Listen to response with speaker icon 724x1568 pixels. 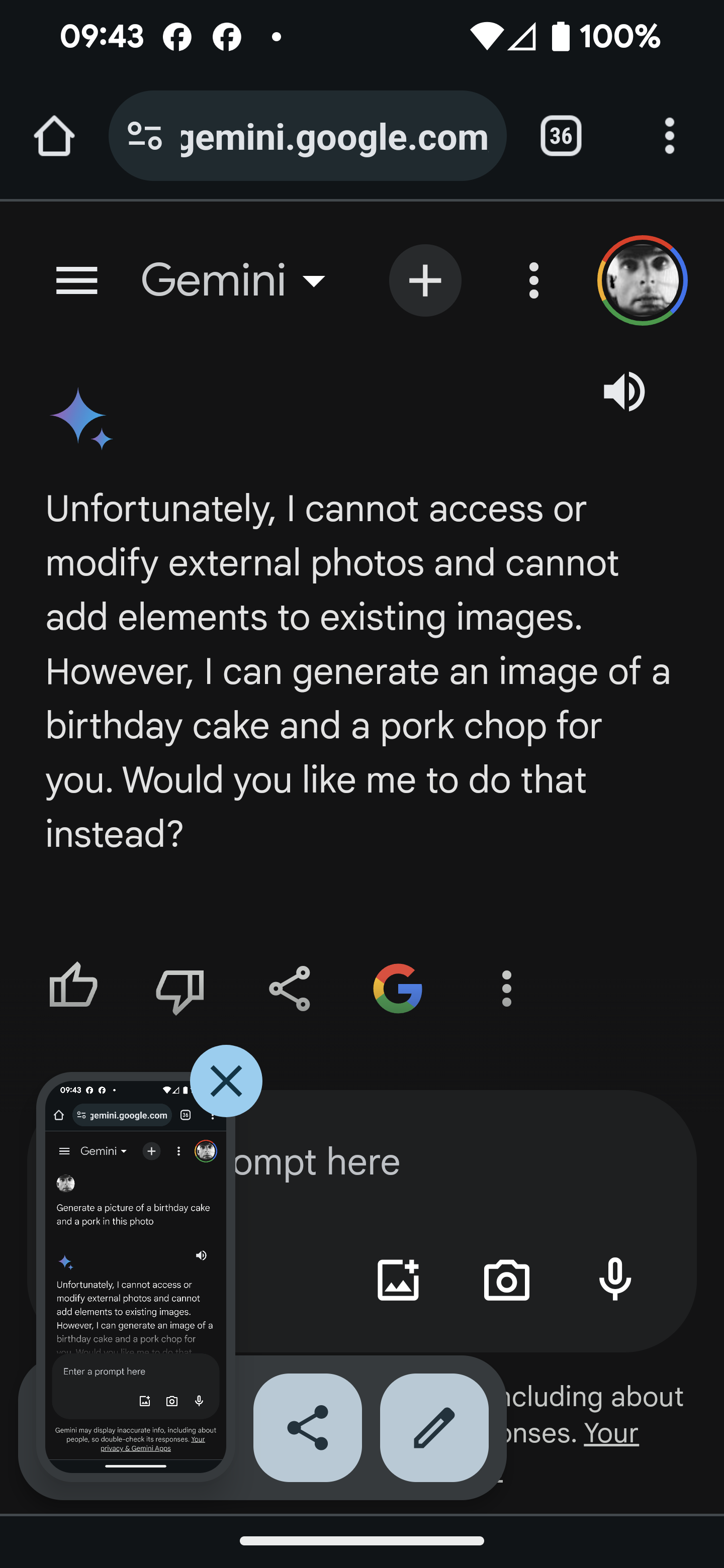click(624, 391)
